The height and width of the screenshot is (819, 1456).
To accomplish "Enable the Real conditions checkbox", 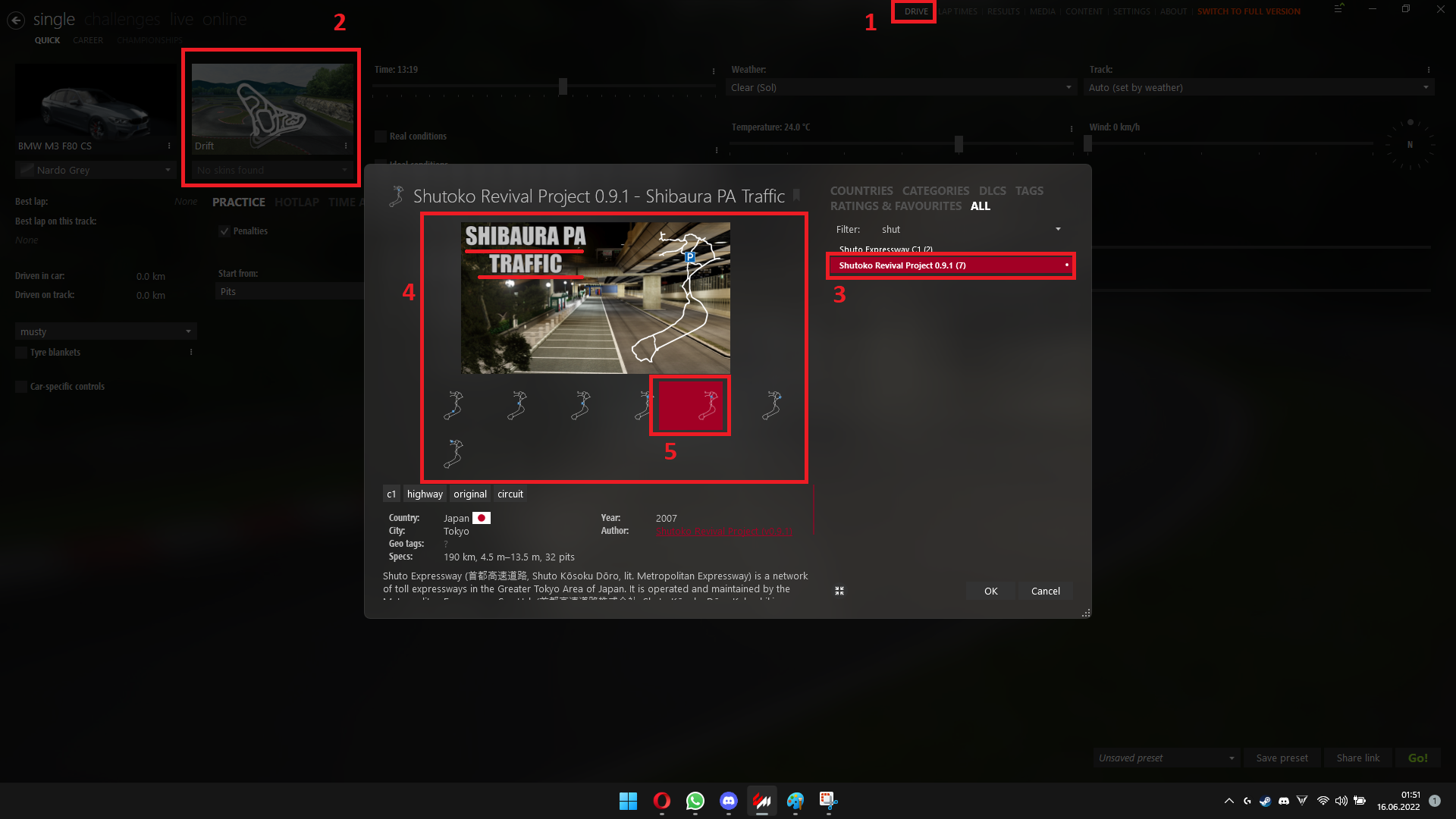I will (x=381, y=136).
